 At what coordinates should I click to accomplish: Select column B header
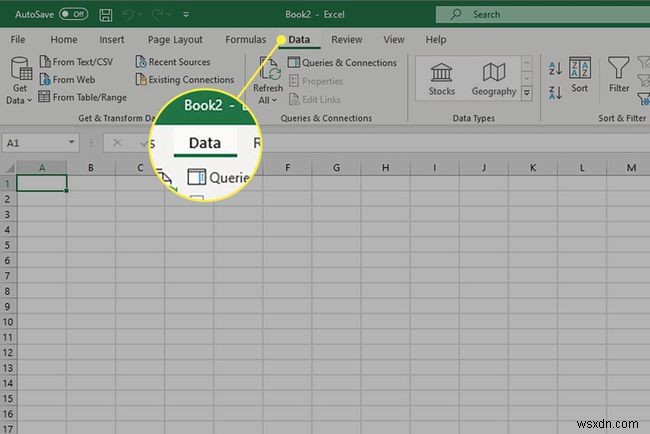[x=91, y=168]
